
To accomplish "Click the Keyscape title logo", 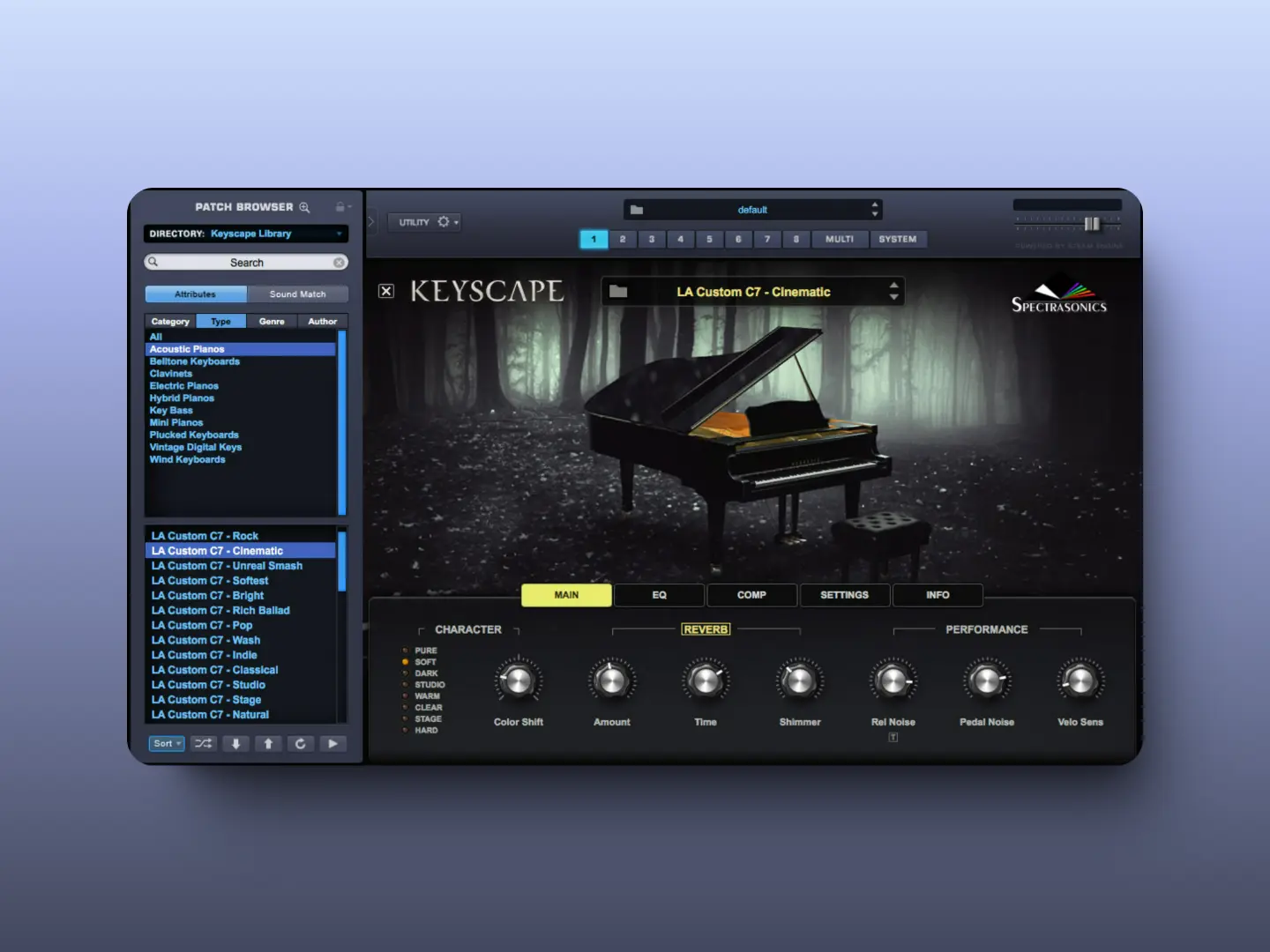I will (487, 291).
